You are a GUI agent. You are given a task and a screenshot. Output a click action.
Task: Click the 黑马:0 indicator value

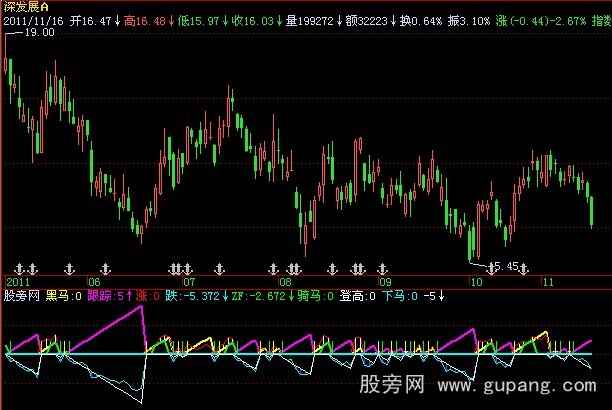64,296
